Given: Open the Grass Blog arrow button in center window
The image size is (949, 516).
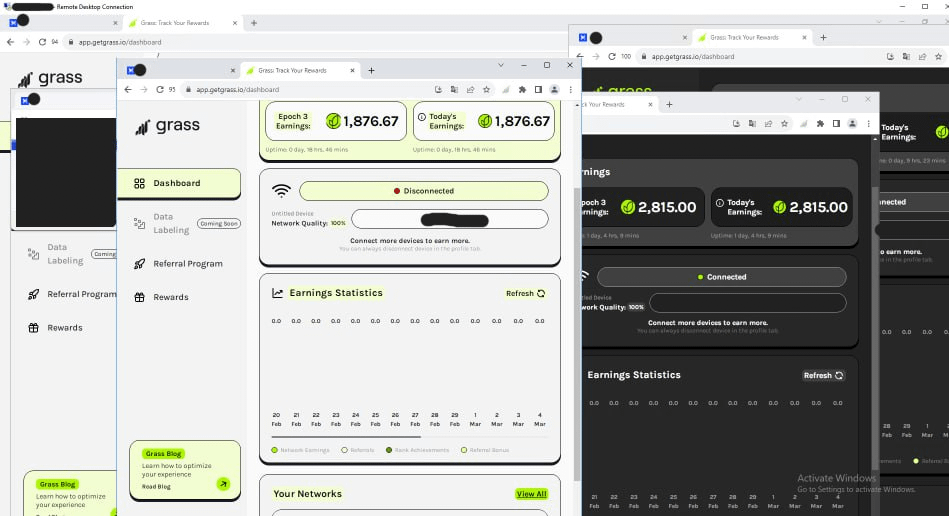Looking at the screenshot, I should tap(223, 483).
